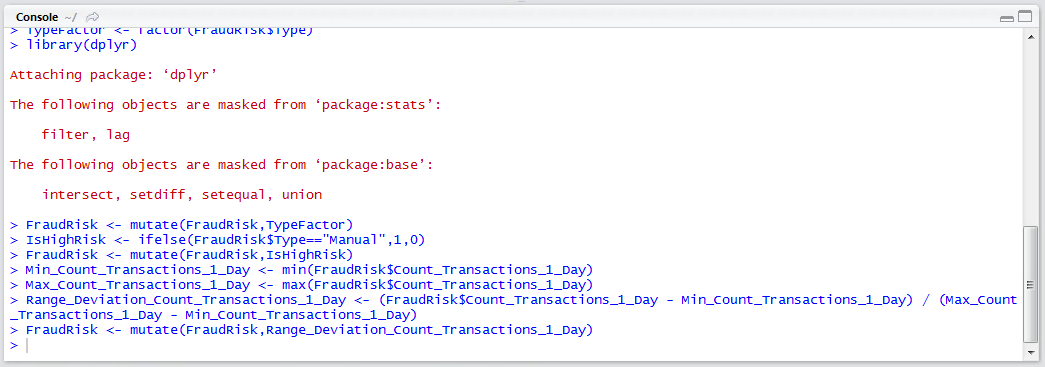Click the 'mutate(FraudRisk,IsHighRisk)' command line
Viewport: 1045px width, 367px height.
coord(181,255)
